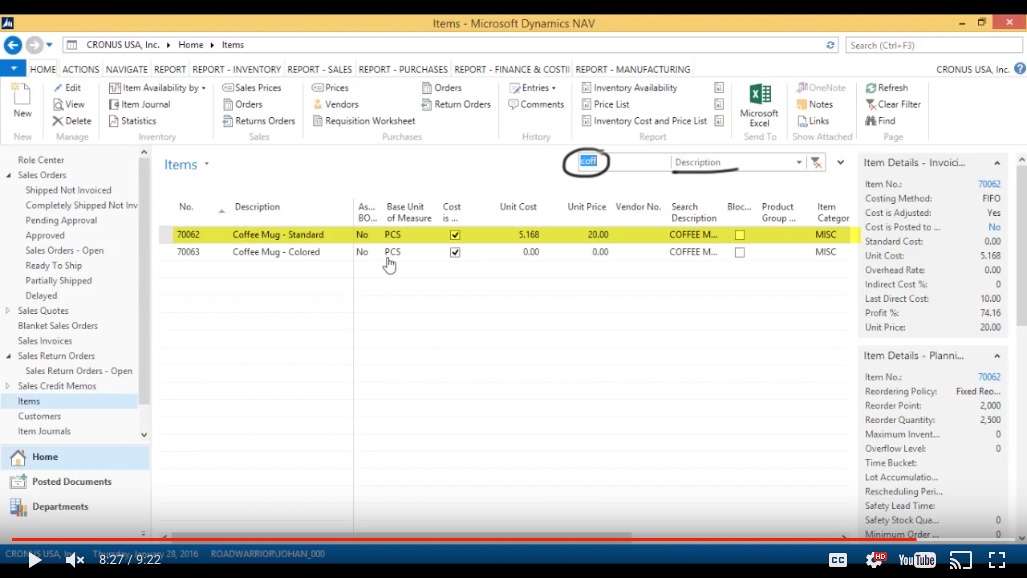This screenshot has width=1027, height=578.
Task: Open Item Availability by dropdown
Action: [157, 87]
